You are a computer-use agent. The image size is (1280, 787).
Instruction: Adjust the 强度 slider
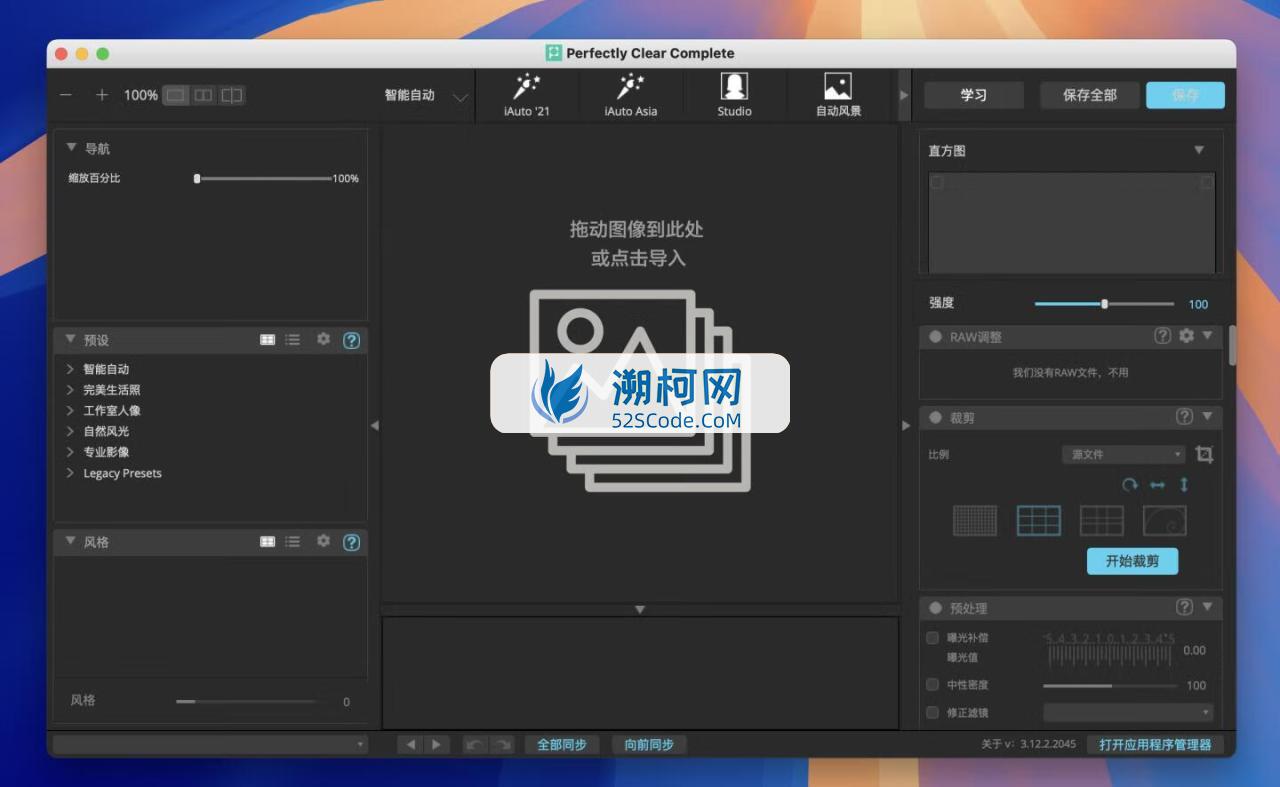1104,304
